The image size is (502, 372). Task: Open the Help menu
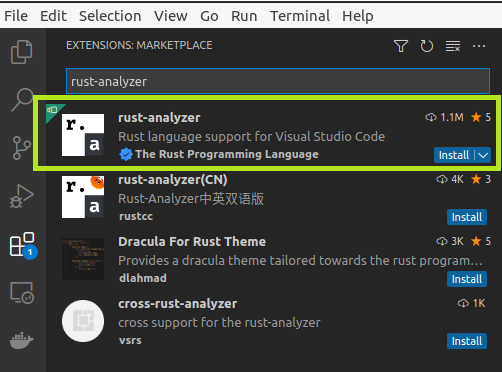(x=358, y=16)
